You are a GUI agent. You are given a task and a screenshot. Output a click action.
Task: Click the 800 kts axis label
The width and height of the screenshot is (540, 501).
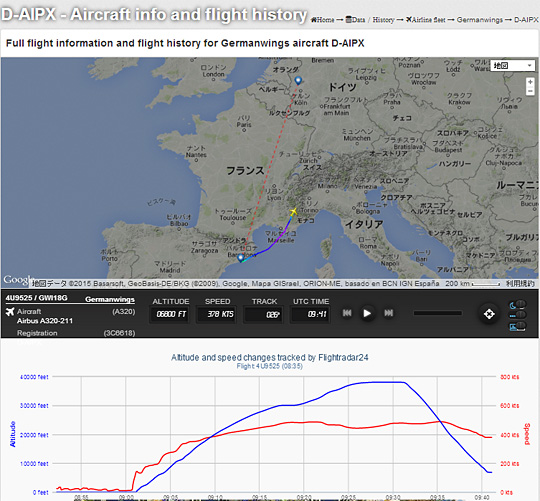[509, 377]
